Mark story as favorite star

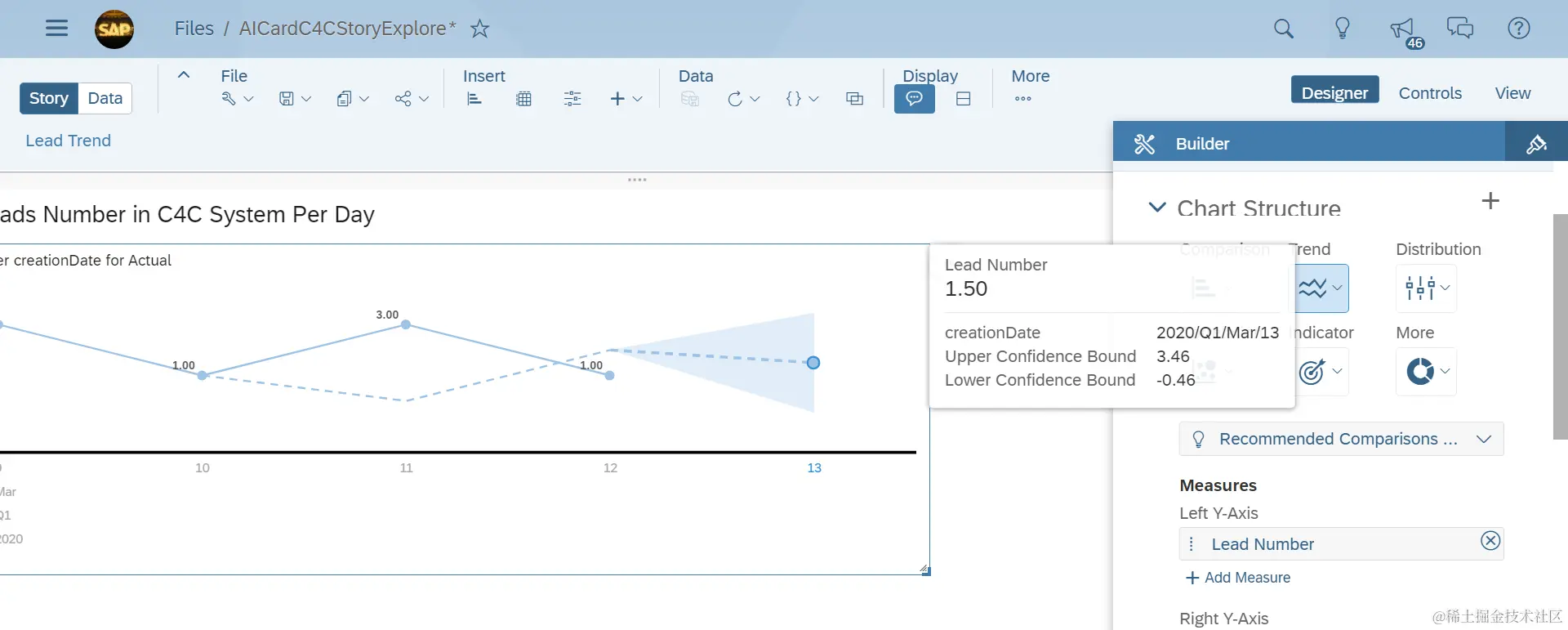pyautogui.click(x=480, y=29)
